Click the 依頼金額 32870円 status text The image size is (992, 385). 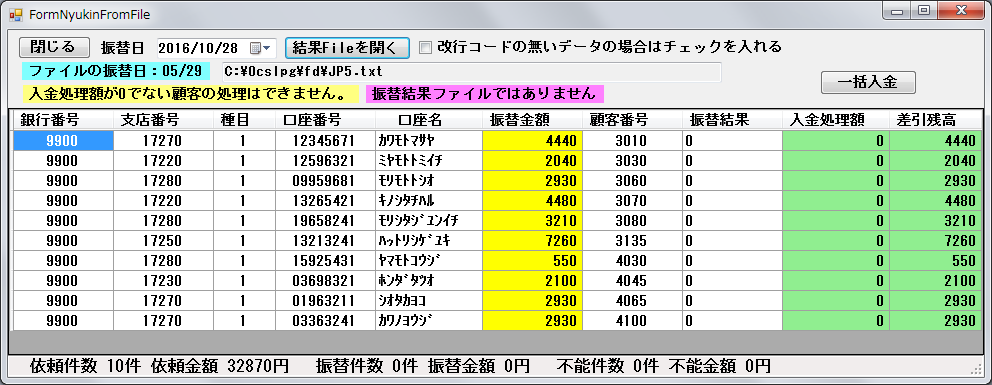[220, 365]
